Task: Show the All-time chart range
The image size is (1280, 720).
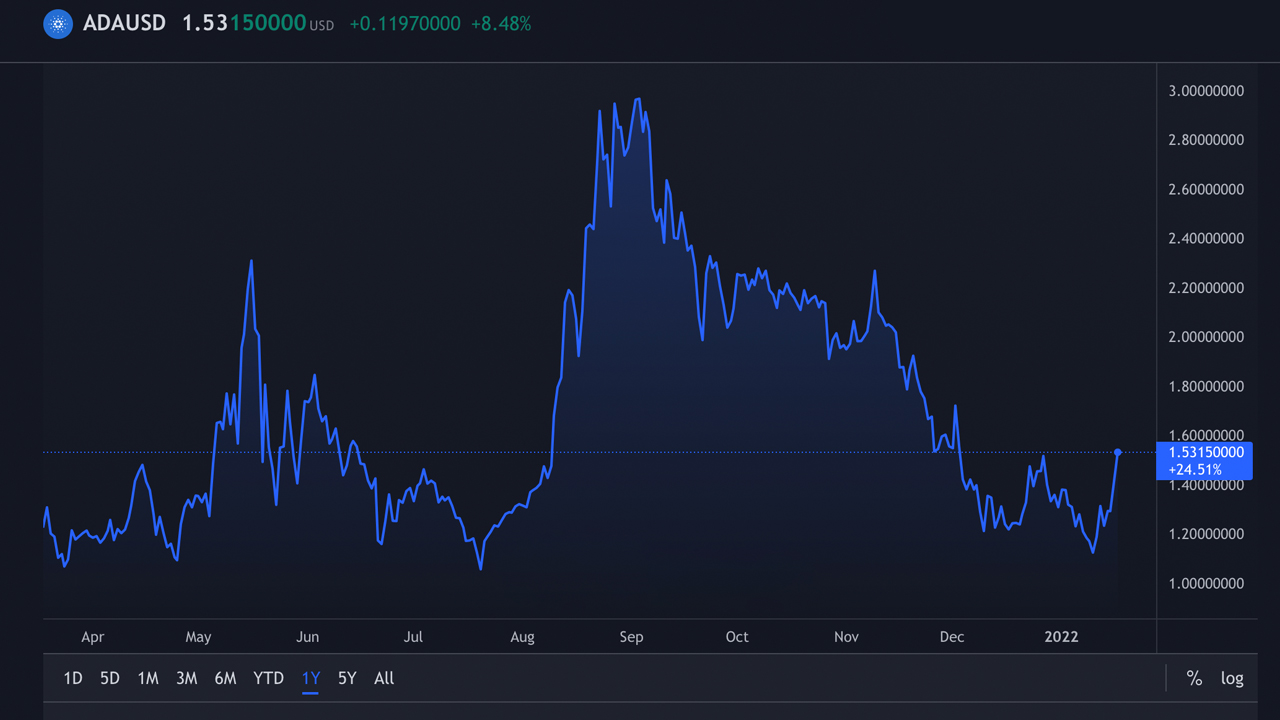Action: click(x=384, y=678)
